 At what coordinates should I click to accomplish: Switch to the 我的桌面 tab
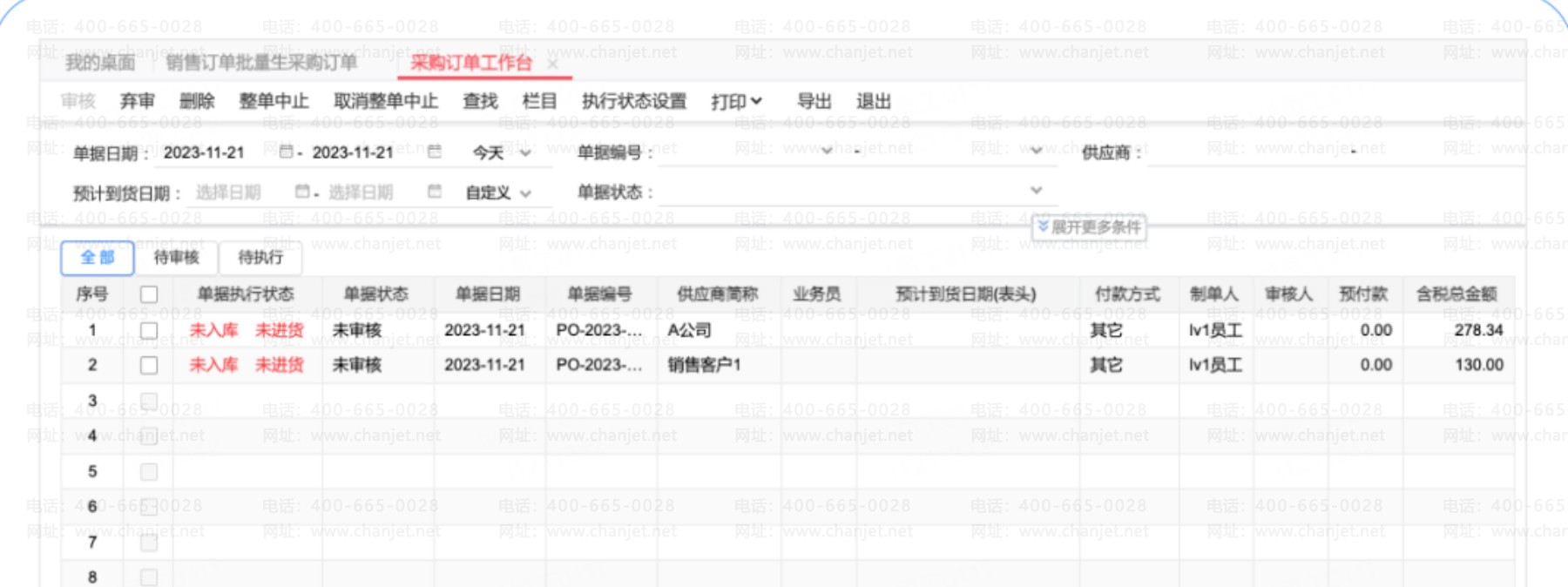(100, 63)
